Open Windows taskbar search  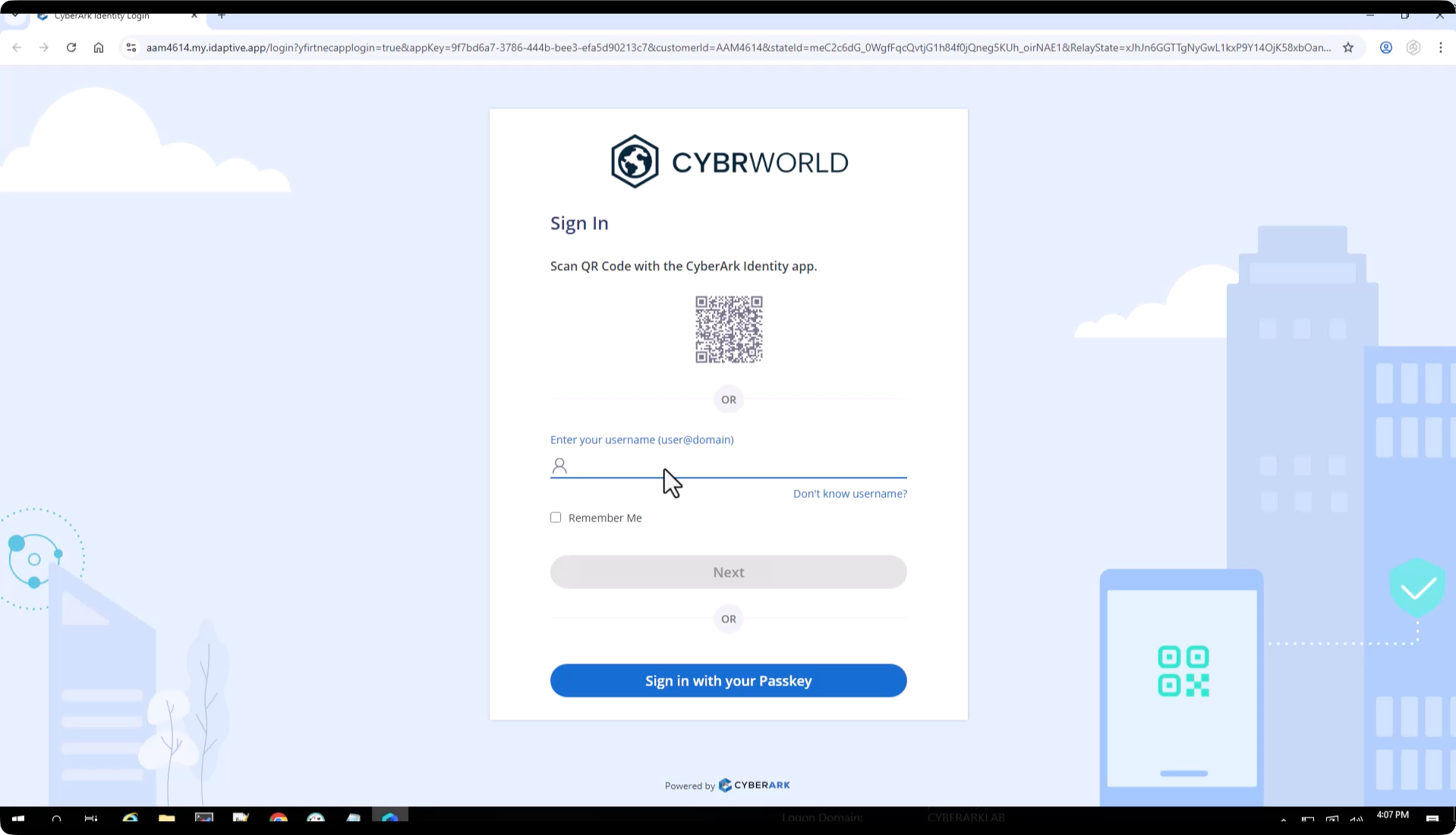point(56,818)
